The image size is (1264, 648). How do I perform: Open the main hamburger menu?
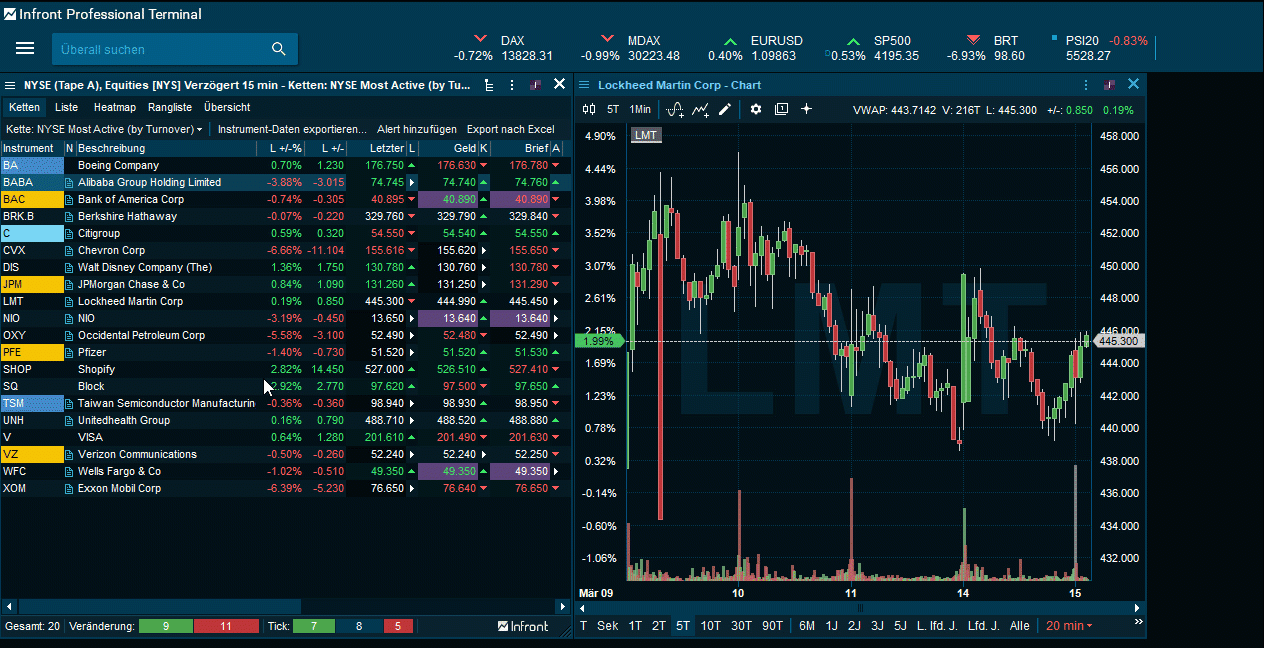tap(25, 49)
